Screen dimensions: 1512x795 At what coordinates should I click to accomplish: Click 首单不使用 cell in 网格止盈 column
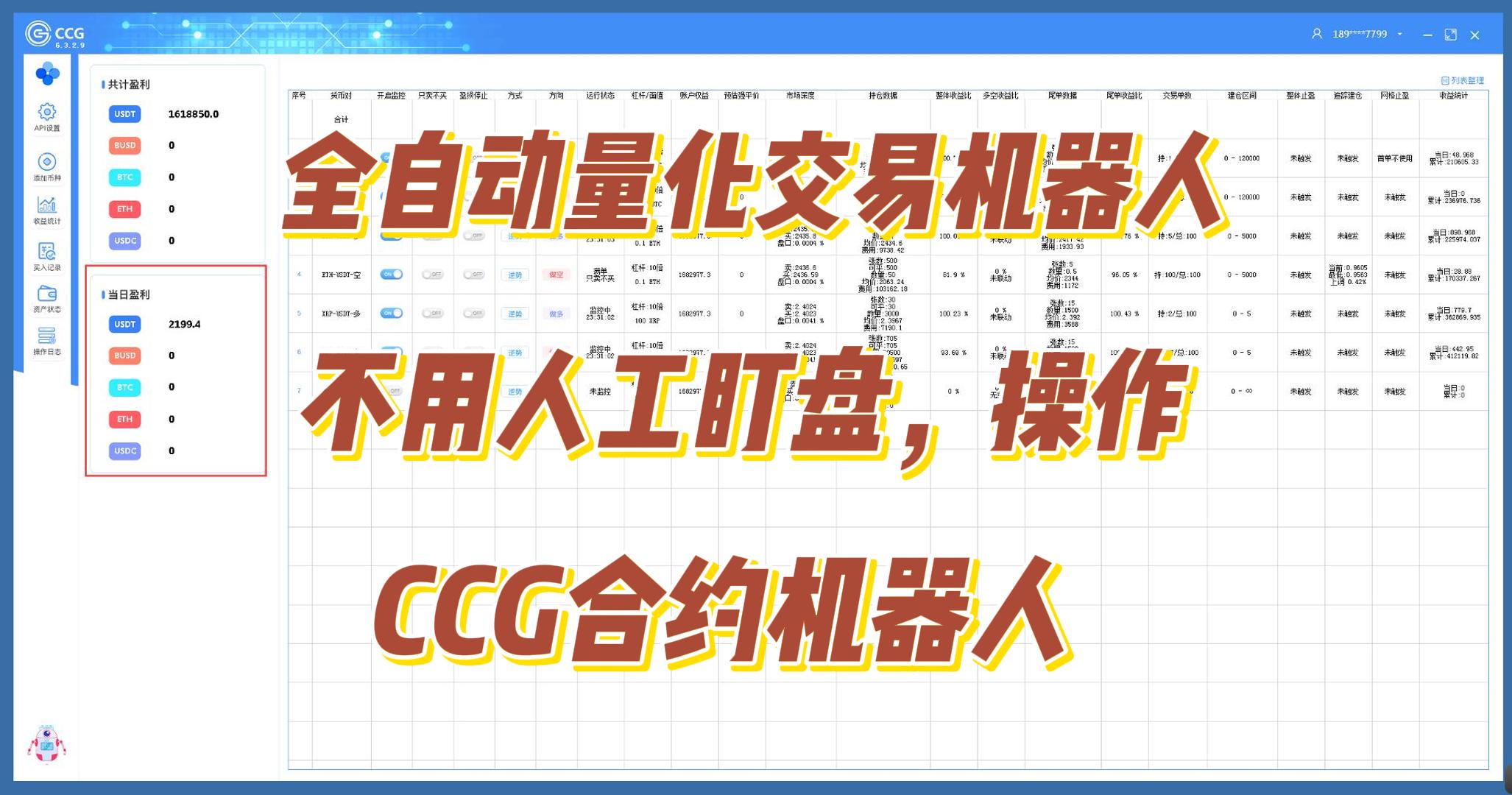(1395, 158)
